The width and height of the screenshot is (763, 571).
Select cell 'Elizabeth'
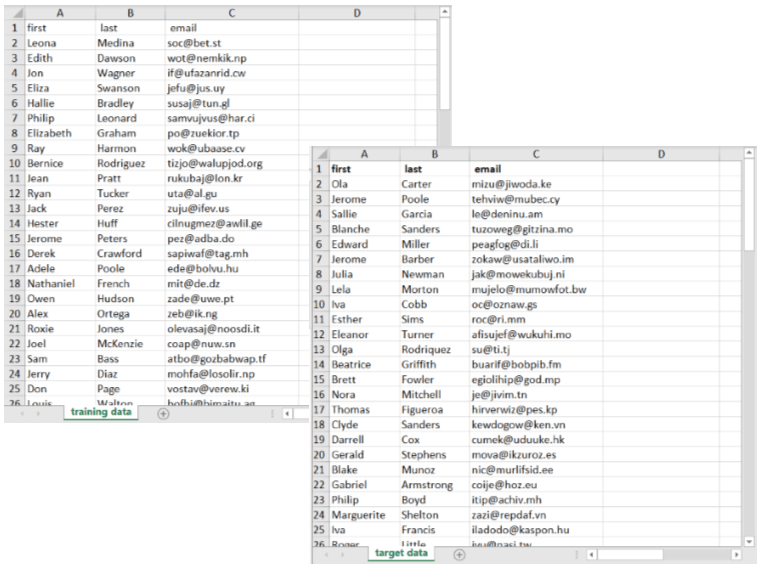[60, 133]
